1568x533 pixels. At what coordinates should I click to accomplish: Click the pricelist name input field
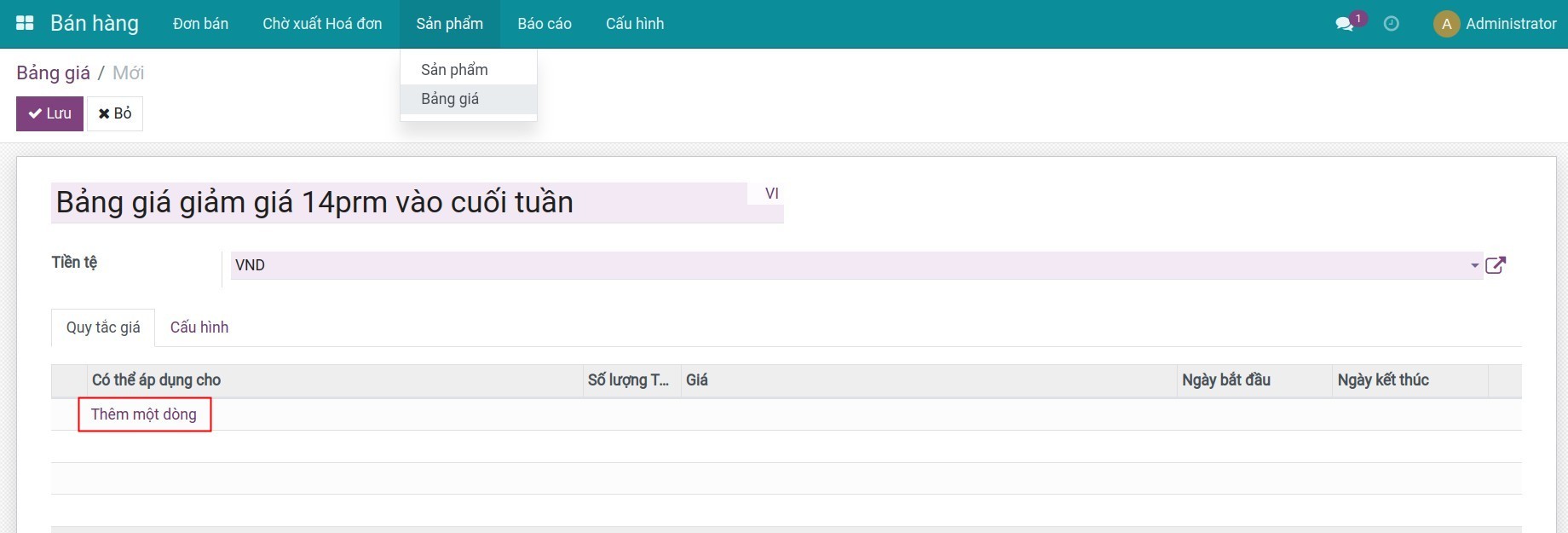396,203
